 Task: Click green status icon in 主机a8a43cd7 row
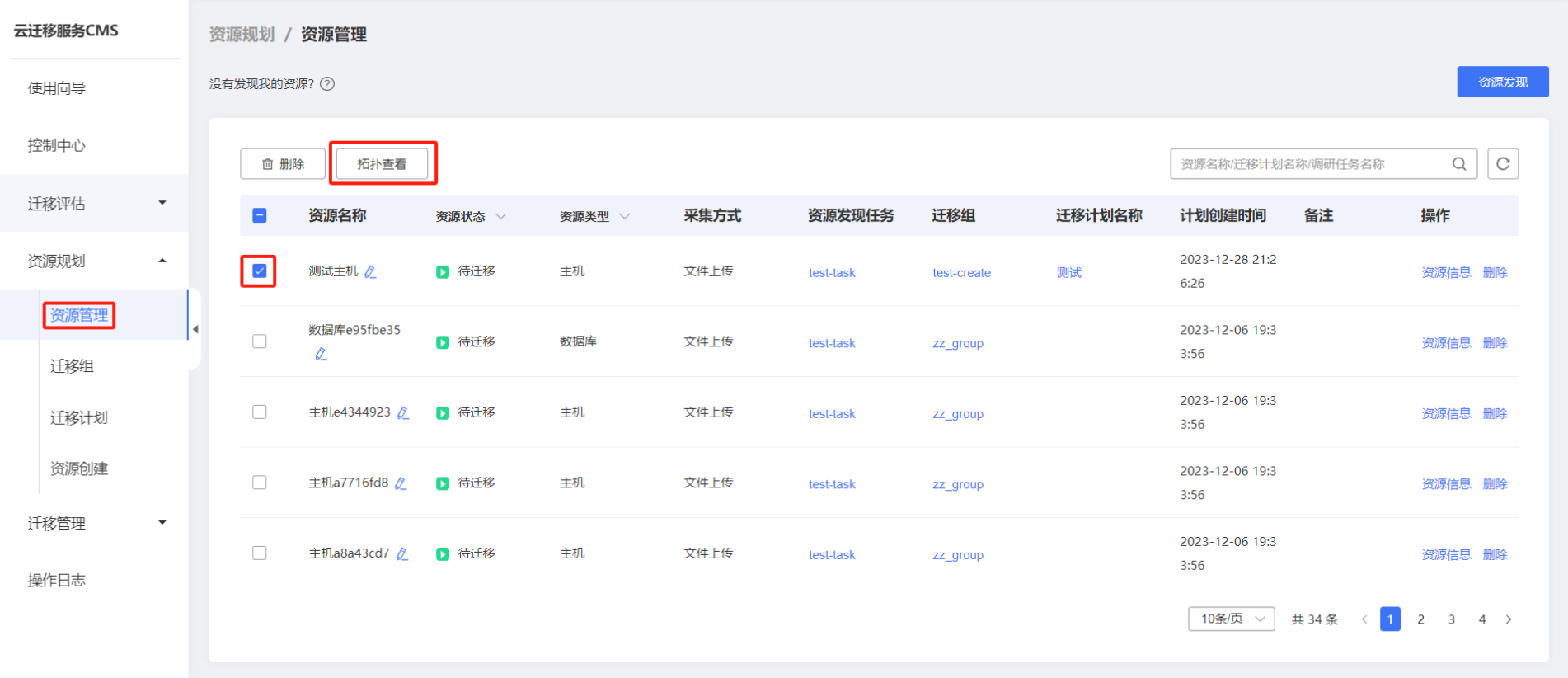443,553
